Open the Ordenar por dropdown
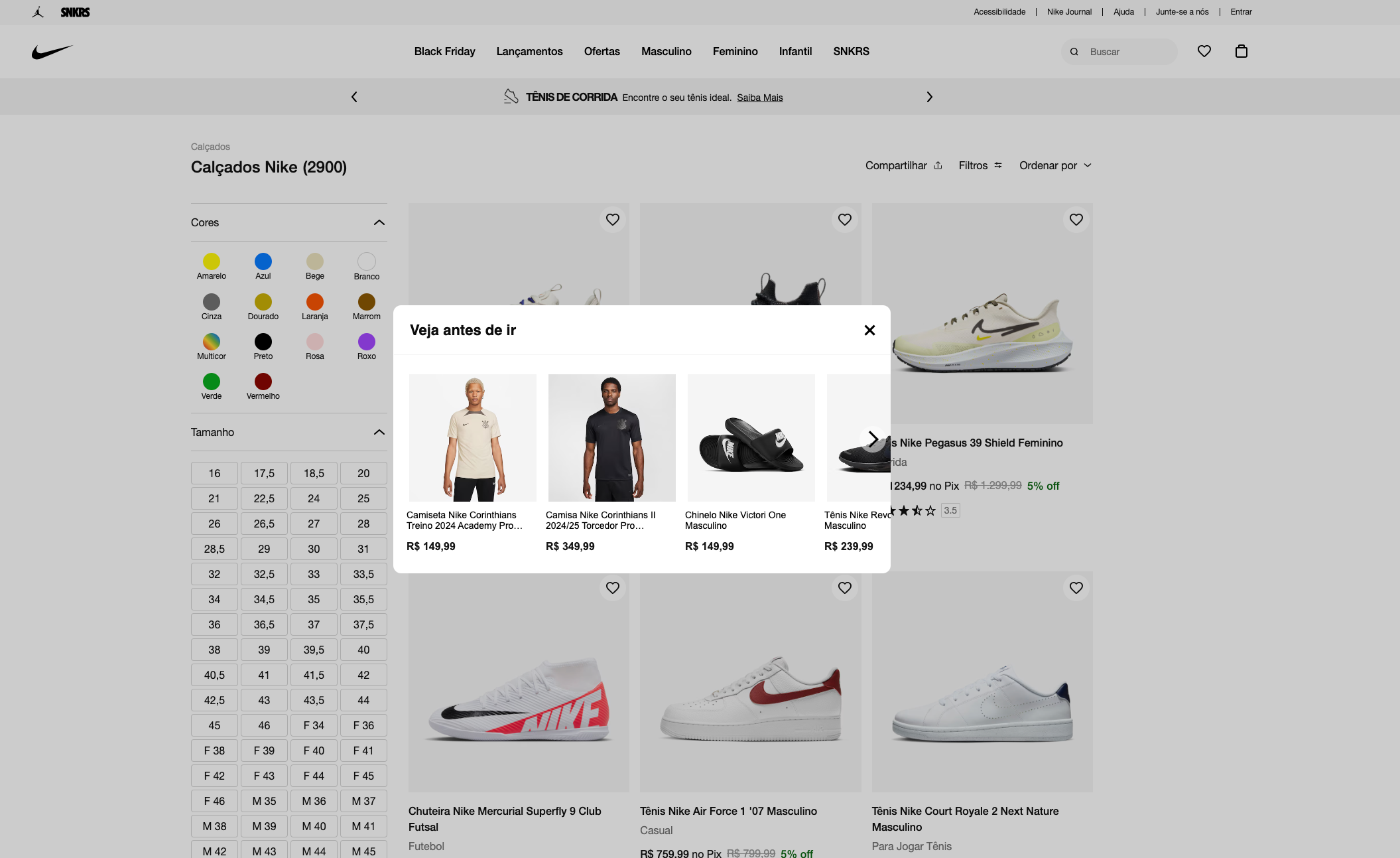This screenshot has width=1400, height=858. (1055, 165)
